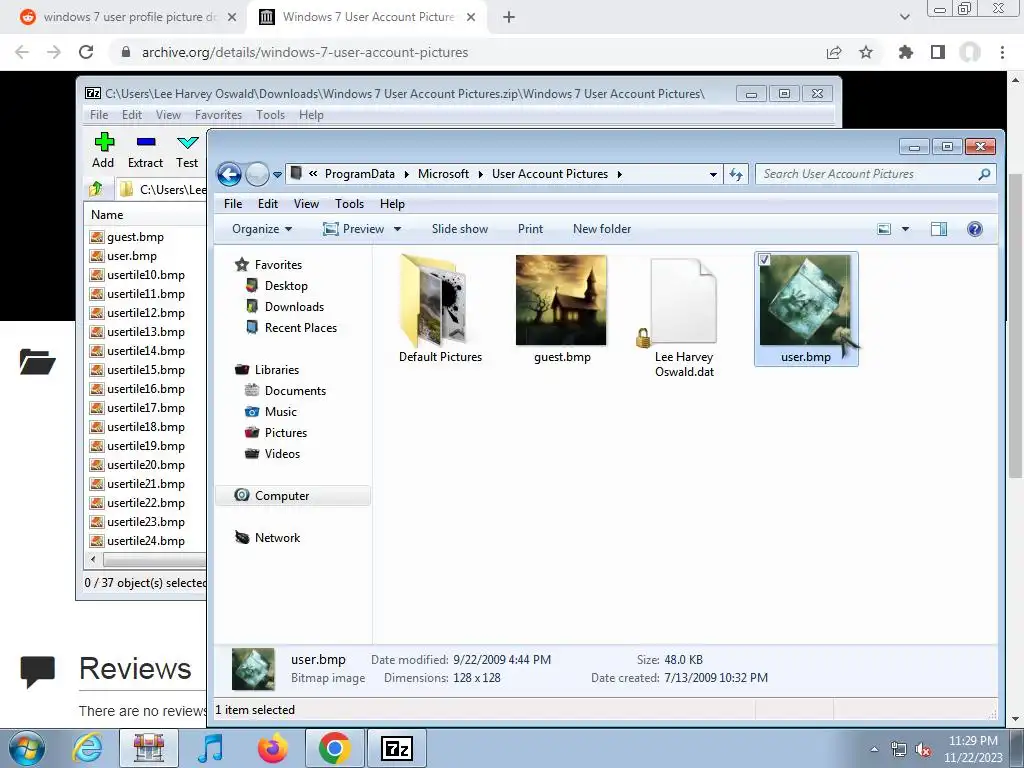Viewport: 1024px width, 768px height.
Task: Open address bar history dropdown
Action: (713, 174)
